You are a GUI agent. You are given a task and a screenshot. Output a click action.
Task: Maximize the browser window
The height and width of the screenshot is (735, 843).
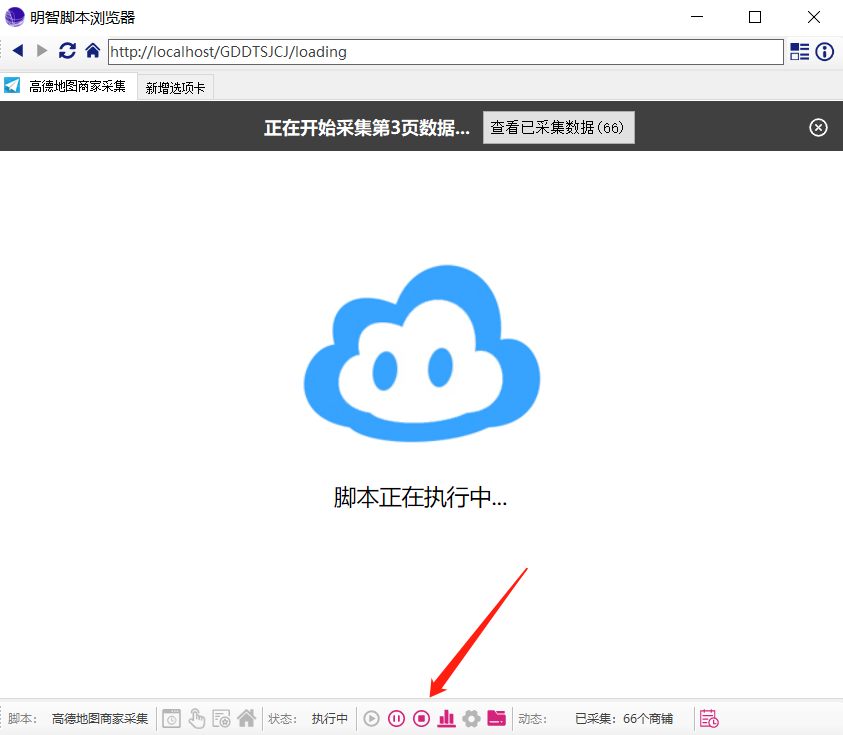[755, 17]
